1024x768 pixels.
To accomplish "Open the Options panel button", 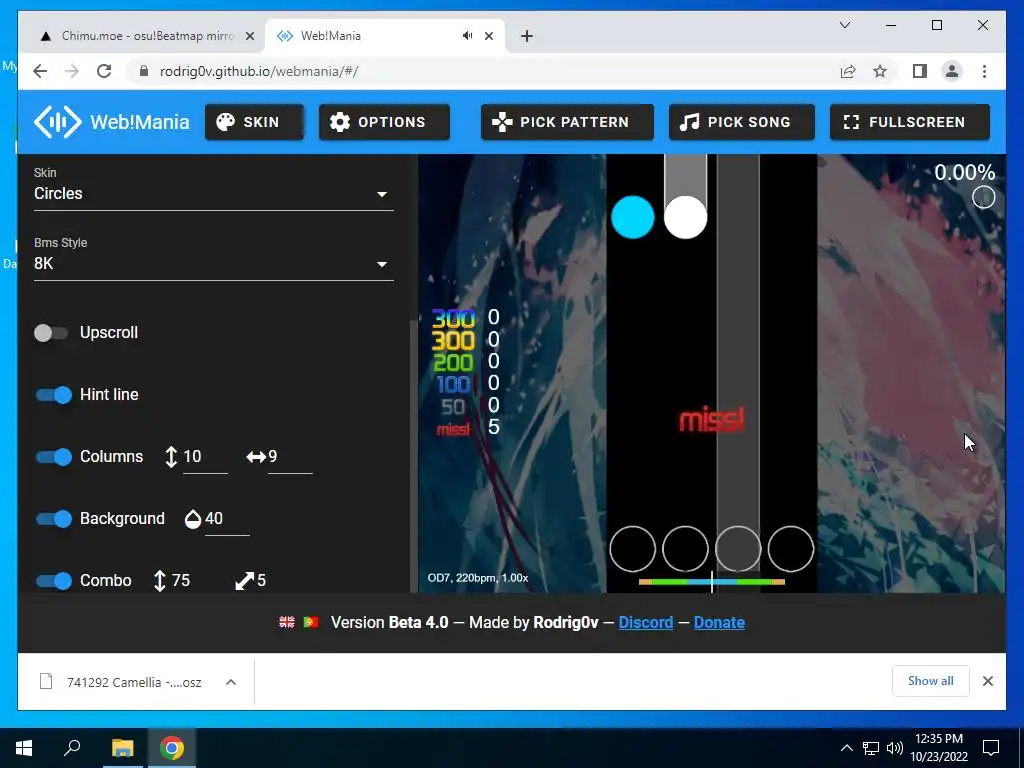I will click(384, 122).
